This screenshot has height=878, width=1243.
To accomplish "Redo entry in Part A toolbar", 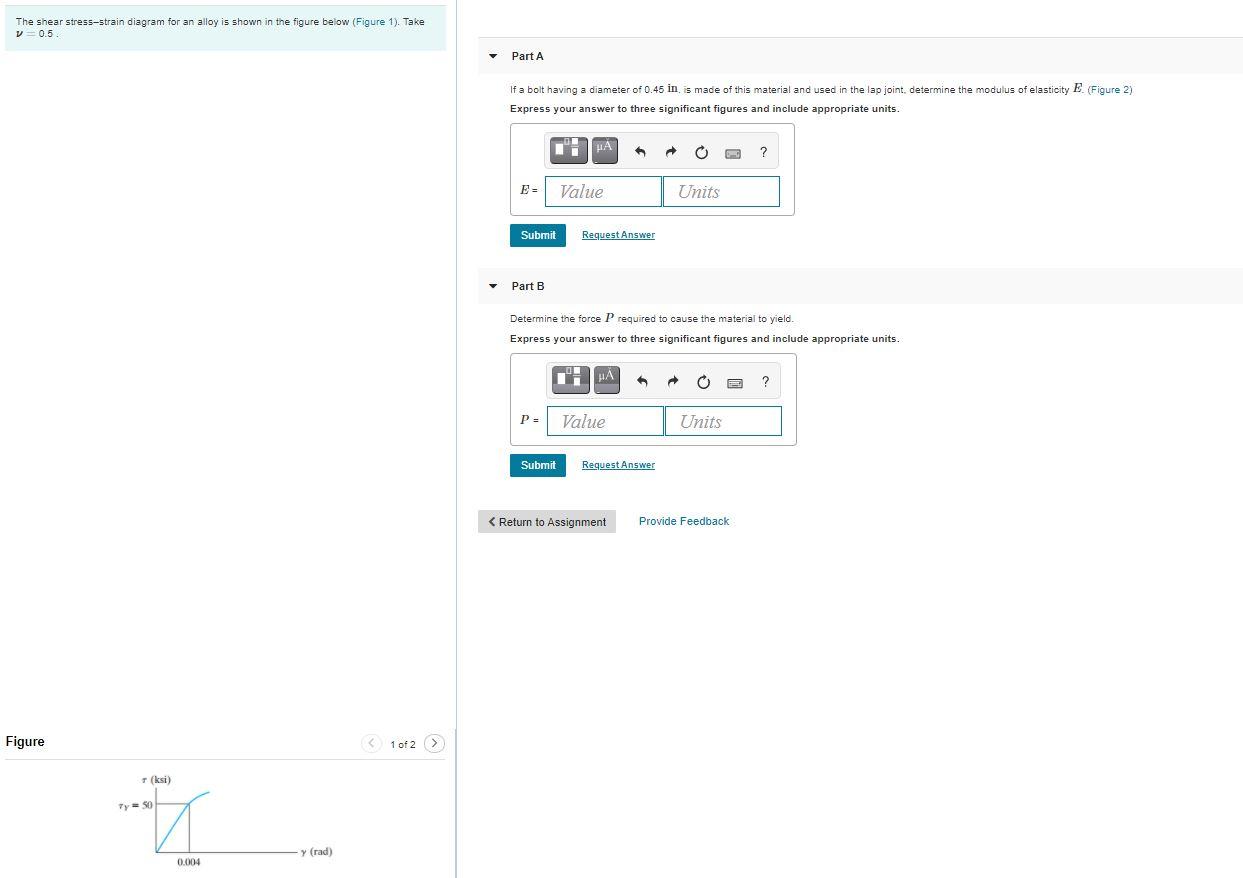I will click(671, 152).
